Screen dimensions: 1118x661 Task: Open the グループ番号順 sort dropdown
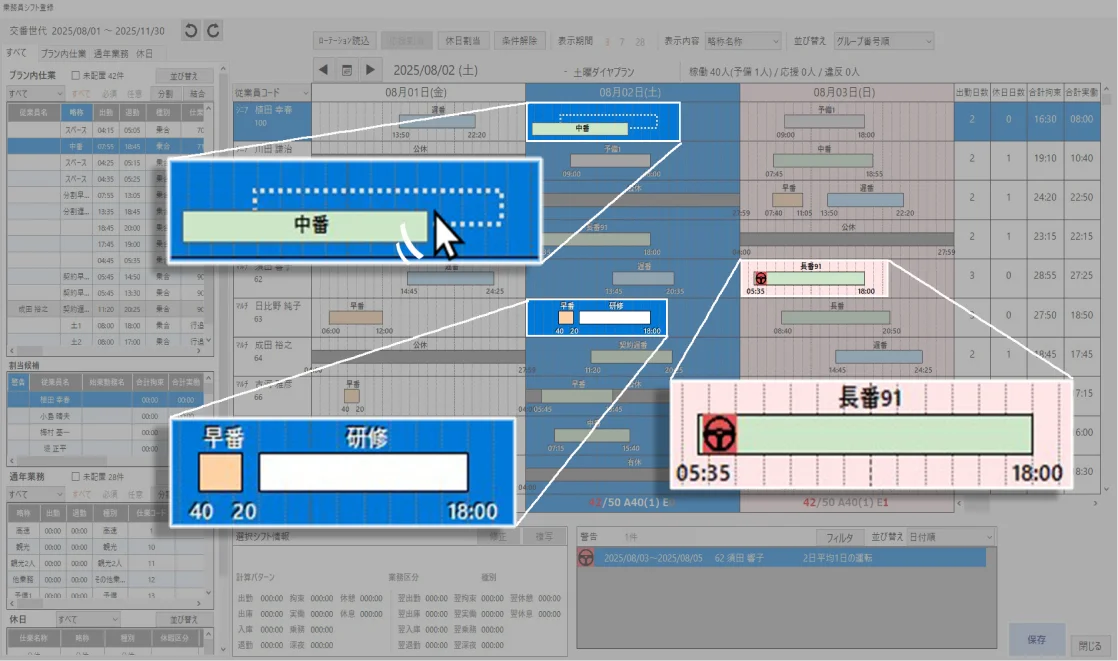click(x=884, y=41)
